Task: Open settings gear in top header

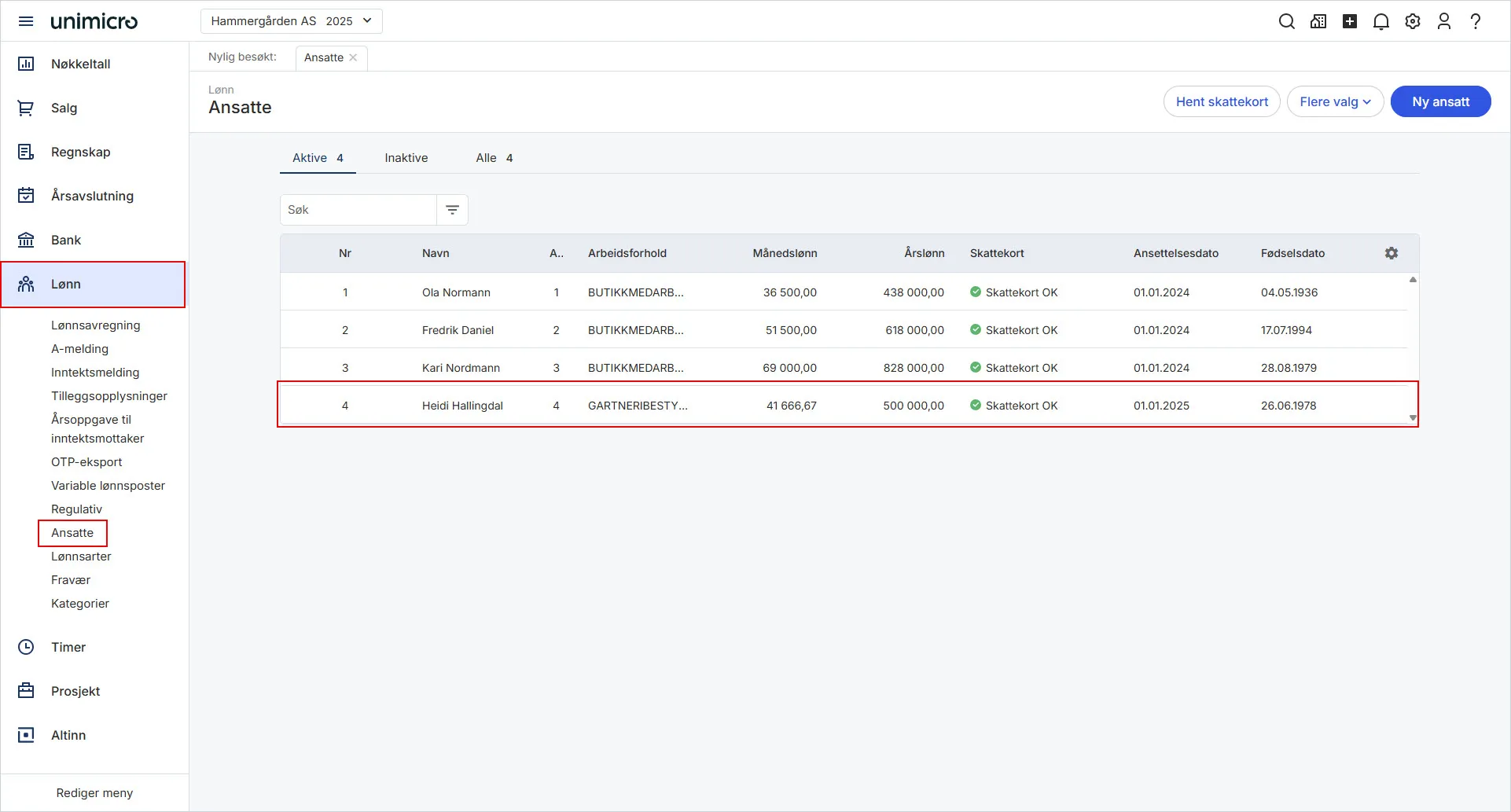Action: 1413,21
